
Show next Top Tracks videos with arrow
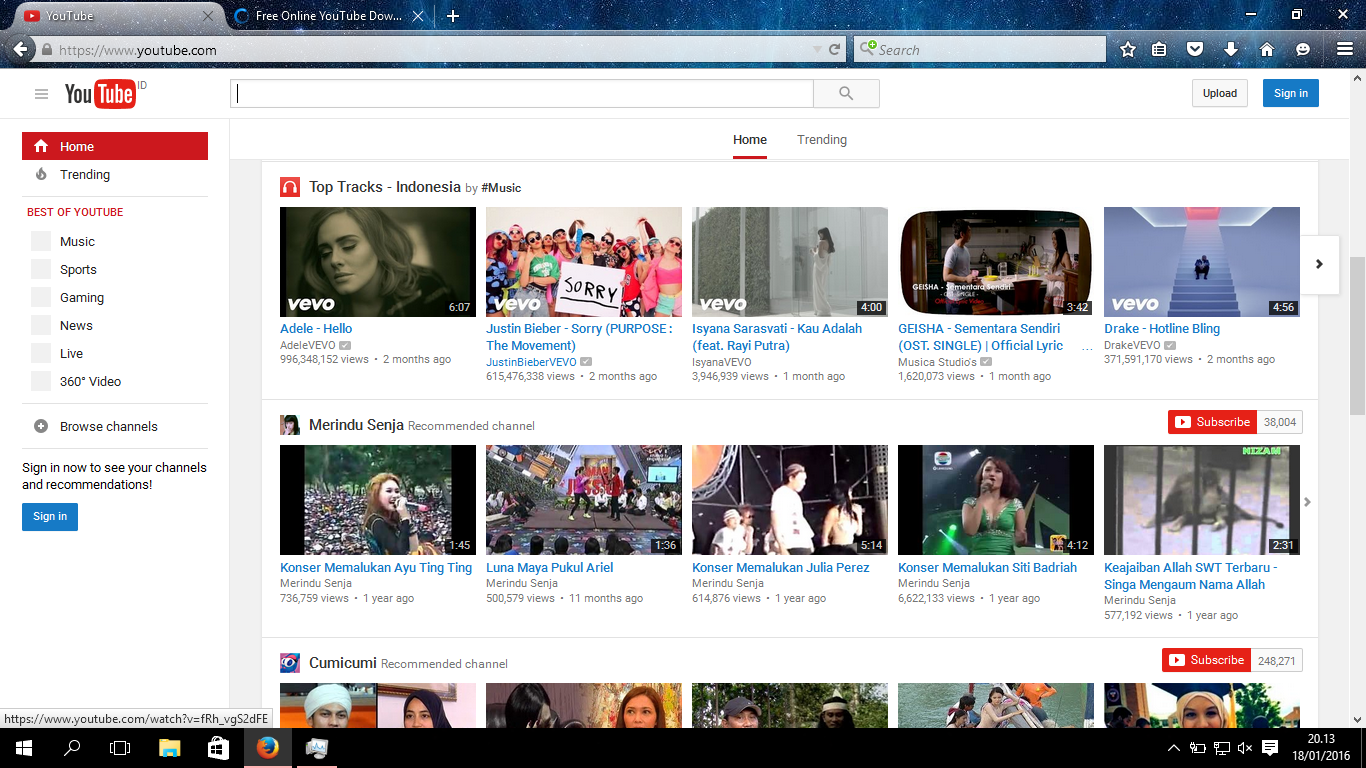[x=1319, y=264]
